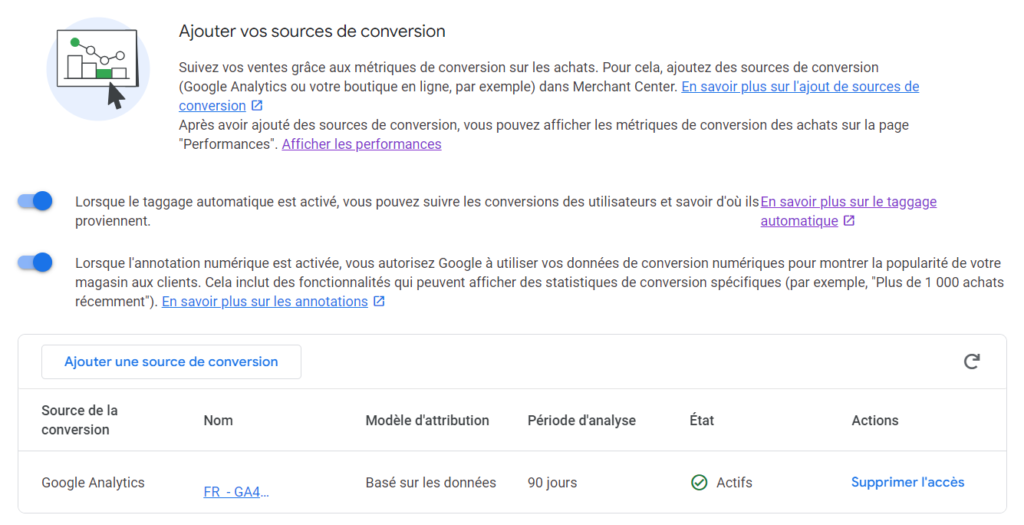Open 'Afficher les performances' link
Image resolution: width=1024 pixels, height=525 pixels.
pyautogui.click(x=361, y=144)
